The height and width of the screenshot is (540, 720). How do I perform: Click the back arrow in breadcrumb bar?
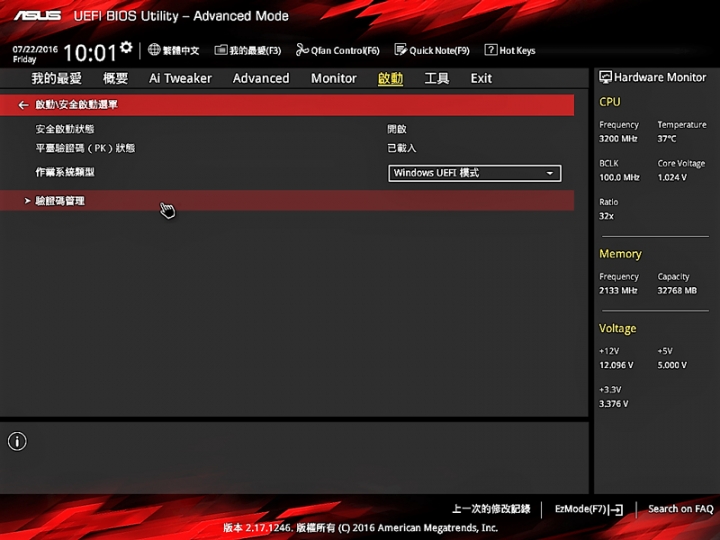pyautogui.click(x=23, y=105)
